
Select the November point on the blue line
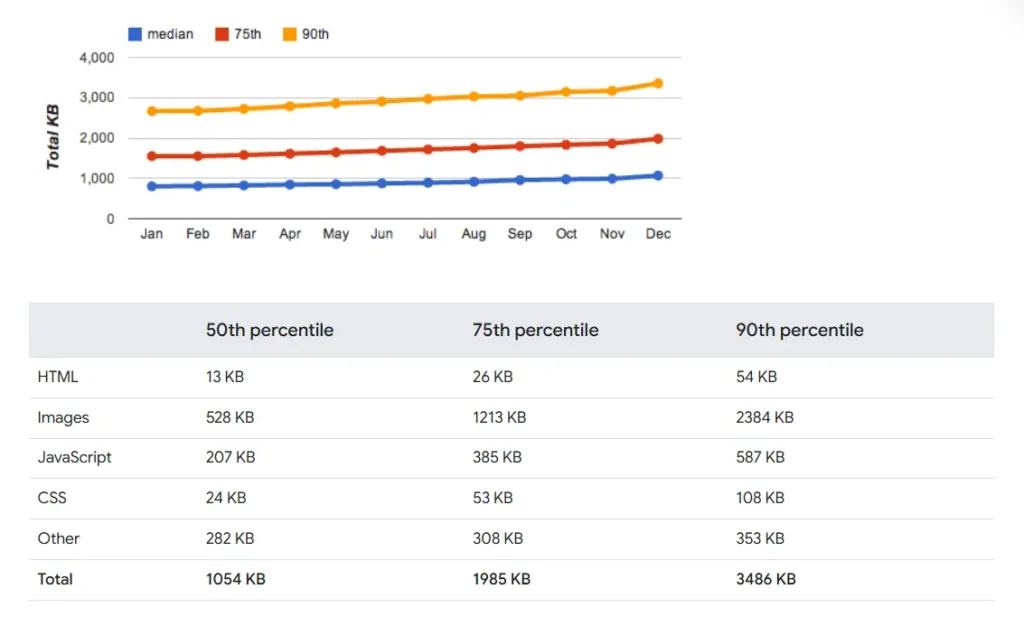coord(612,177)
